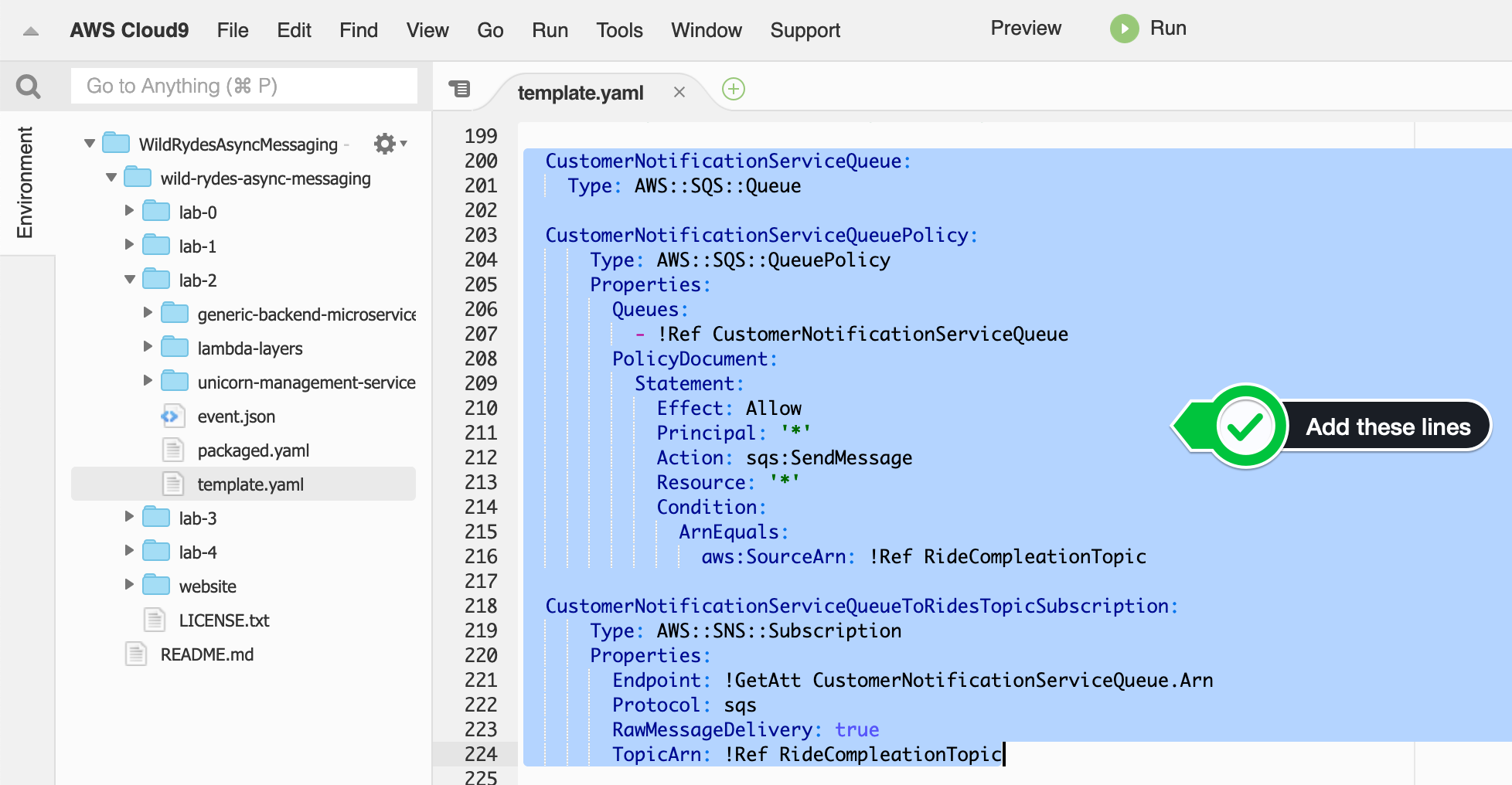Screen dimensions: 1512x785
Task: Click the text 'RawMessageDelivery'
Action: click(712, 729)
